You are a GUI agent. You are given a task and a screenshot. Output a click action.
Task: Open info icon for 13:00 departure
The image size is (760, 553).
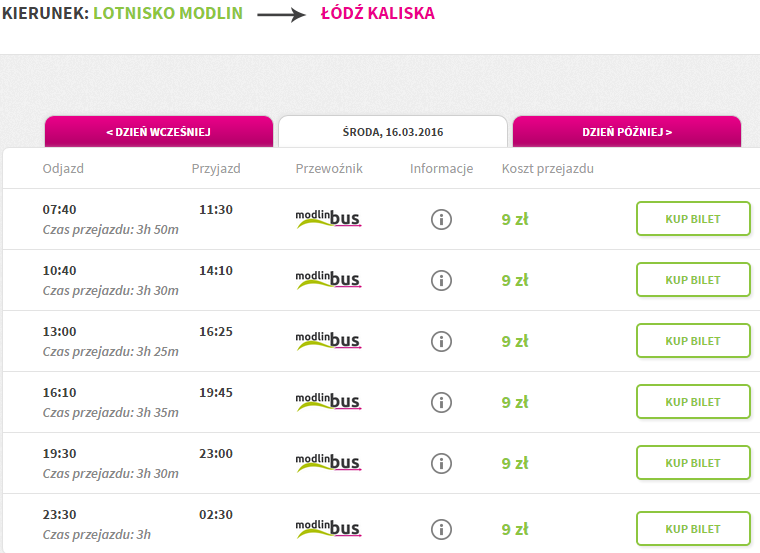[x=441, y=342]
